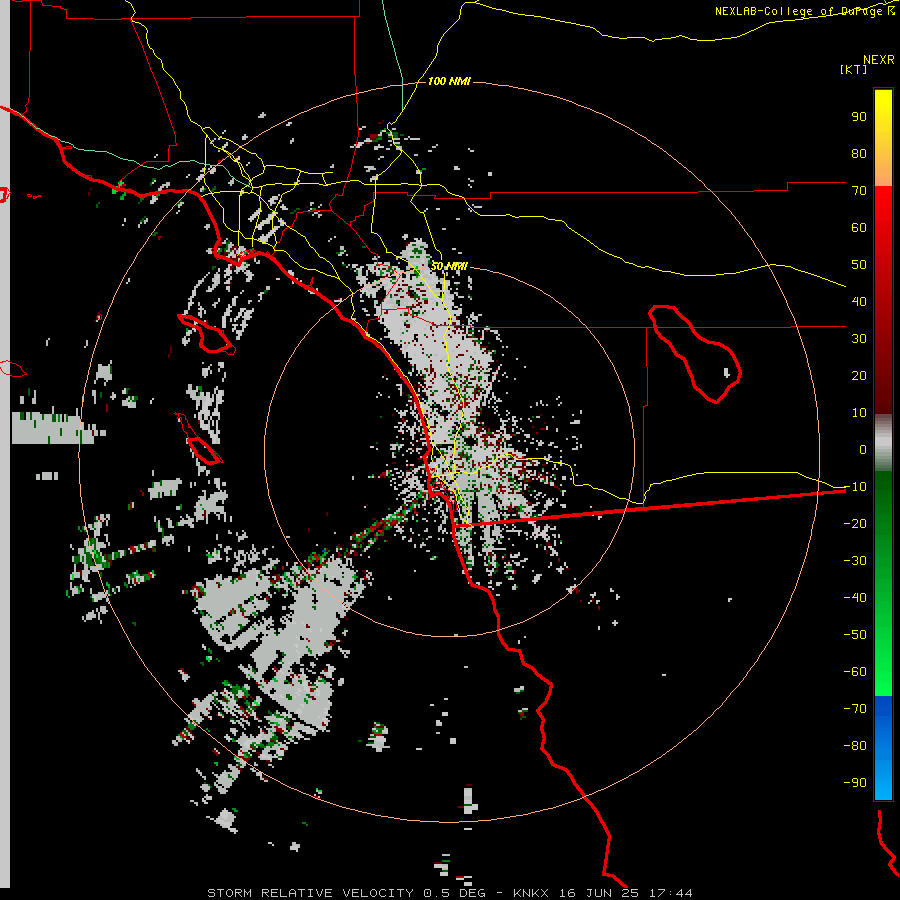The image size is (900, 900).
Task: Select the -20 value on velocity scale
Action: pyautogui.click(x=855, y=523)
